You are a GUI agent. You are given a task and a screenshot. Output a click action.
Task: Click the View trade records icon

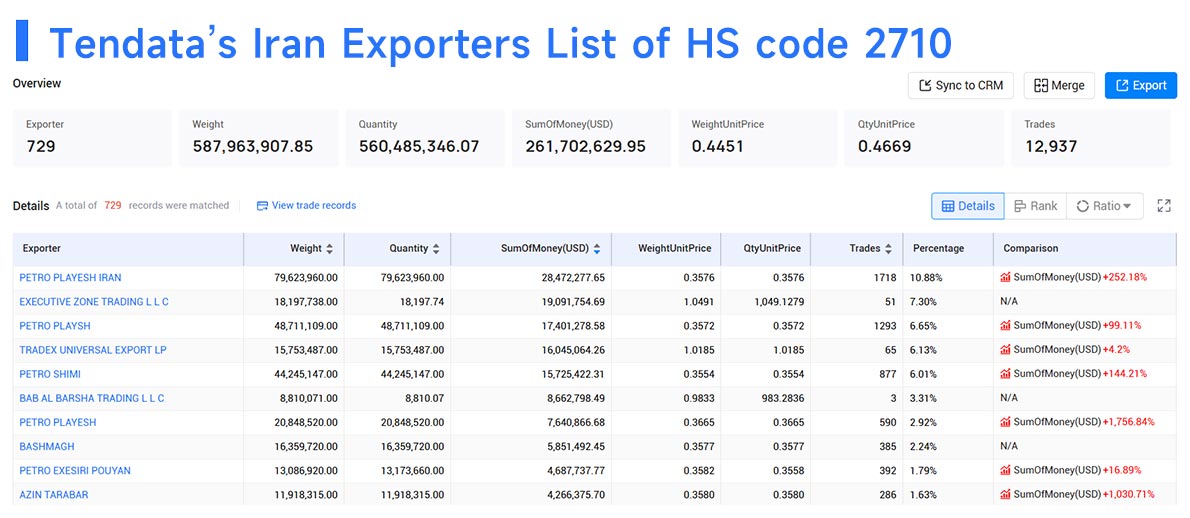263,206
